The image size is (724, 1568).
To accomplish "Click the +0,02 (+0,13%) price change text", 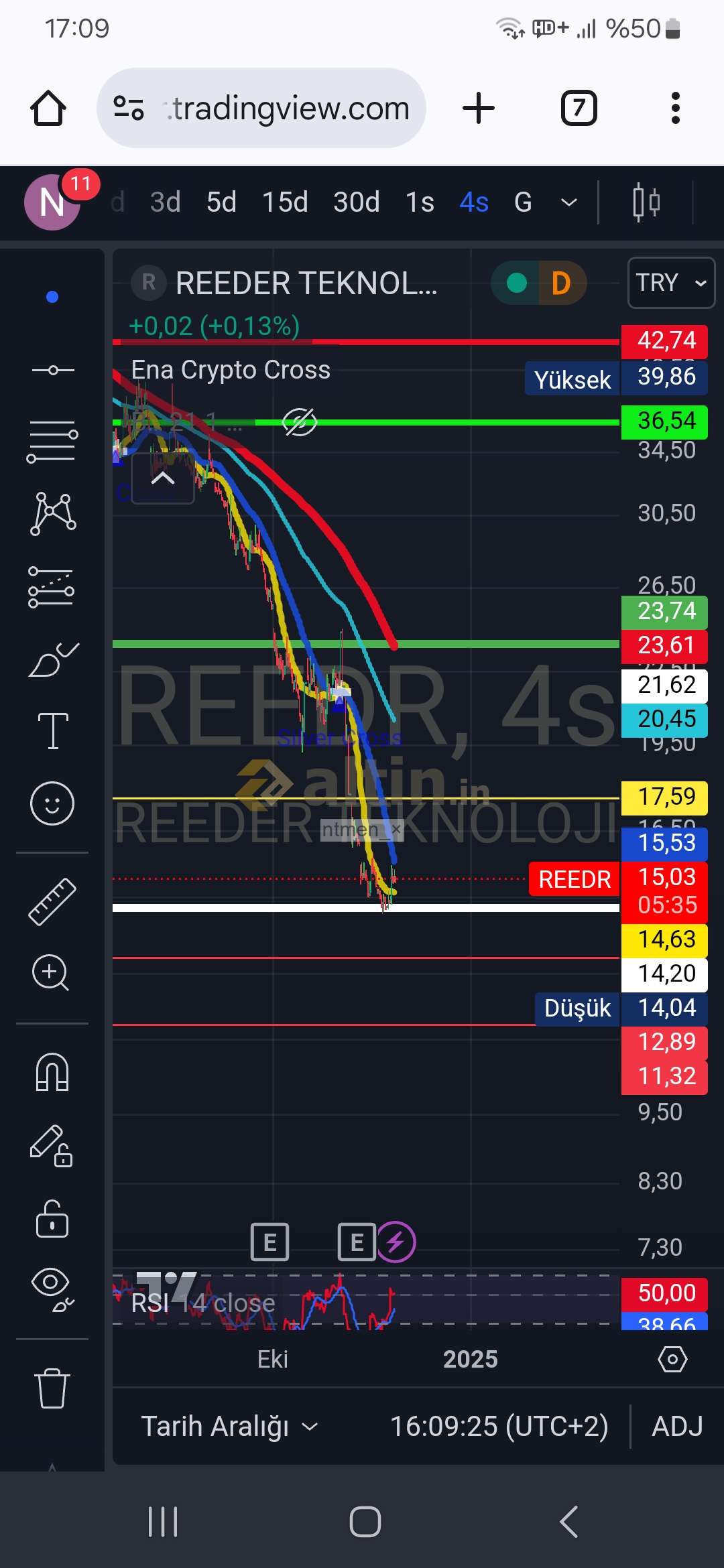I will [x=214, y=326].
